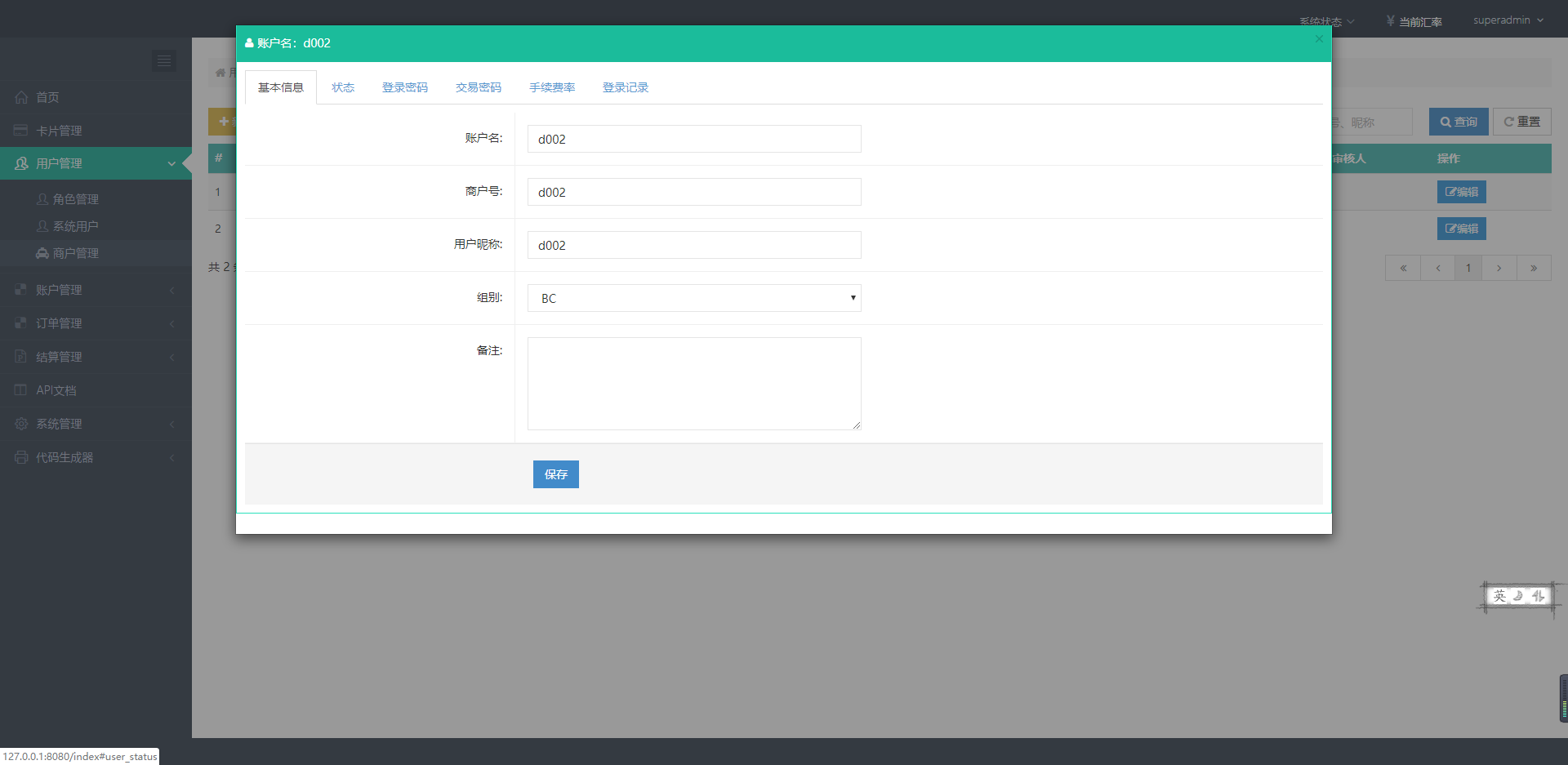Screen dimensions: 1568x765
Task: Click the car icon next to 商户管理
Action: point(42,253)
